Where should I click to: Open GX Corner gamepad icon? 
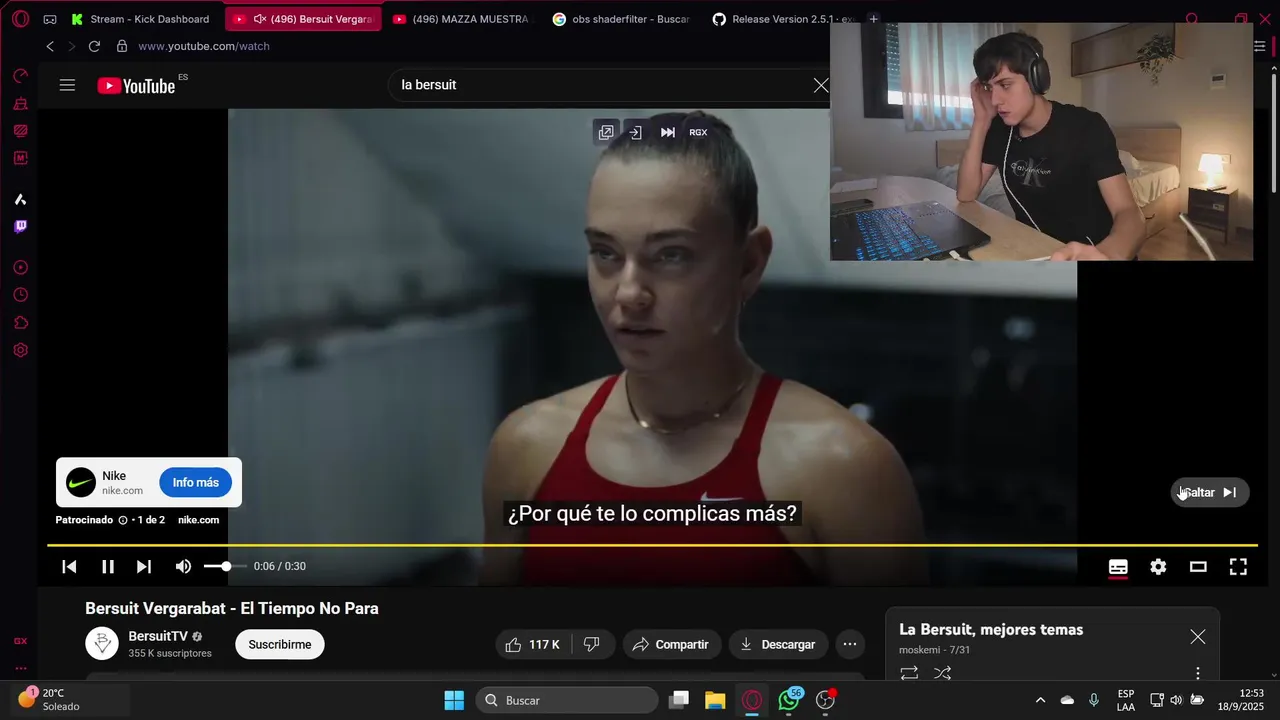[50, 19]
